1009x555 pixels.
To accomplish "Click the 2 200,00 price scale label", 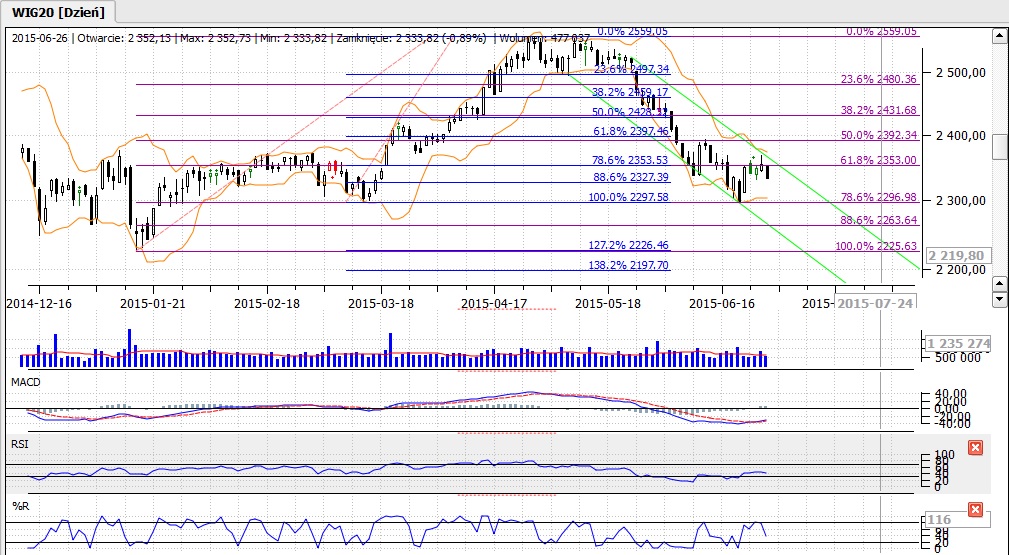I will coord(961,270).
